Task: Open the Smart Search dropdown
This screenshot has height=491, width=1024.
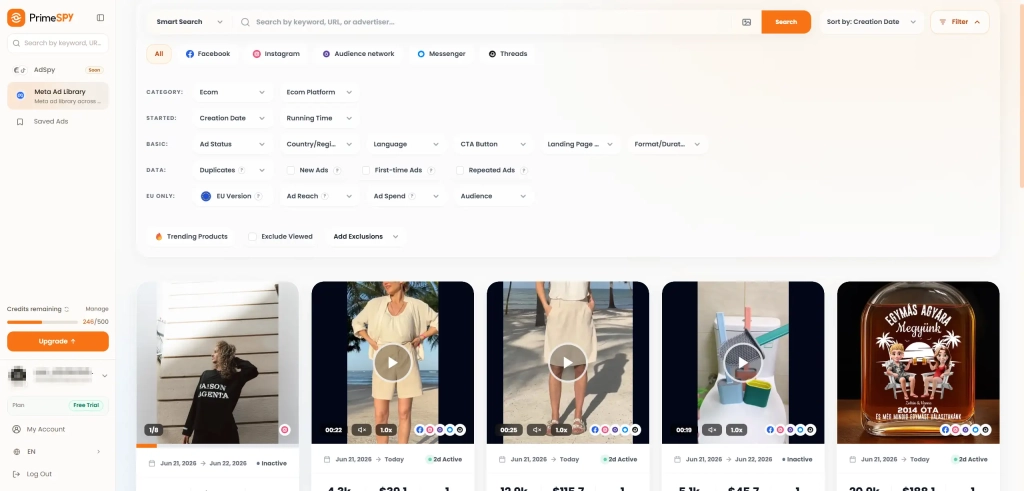Action: pyautogui.click(x=189, y=22)
